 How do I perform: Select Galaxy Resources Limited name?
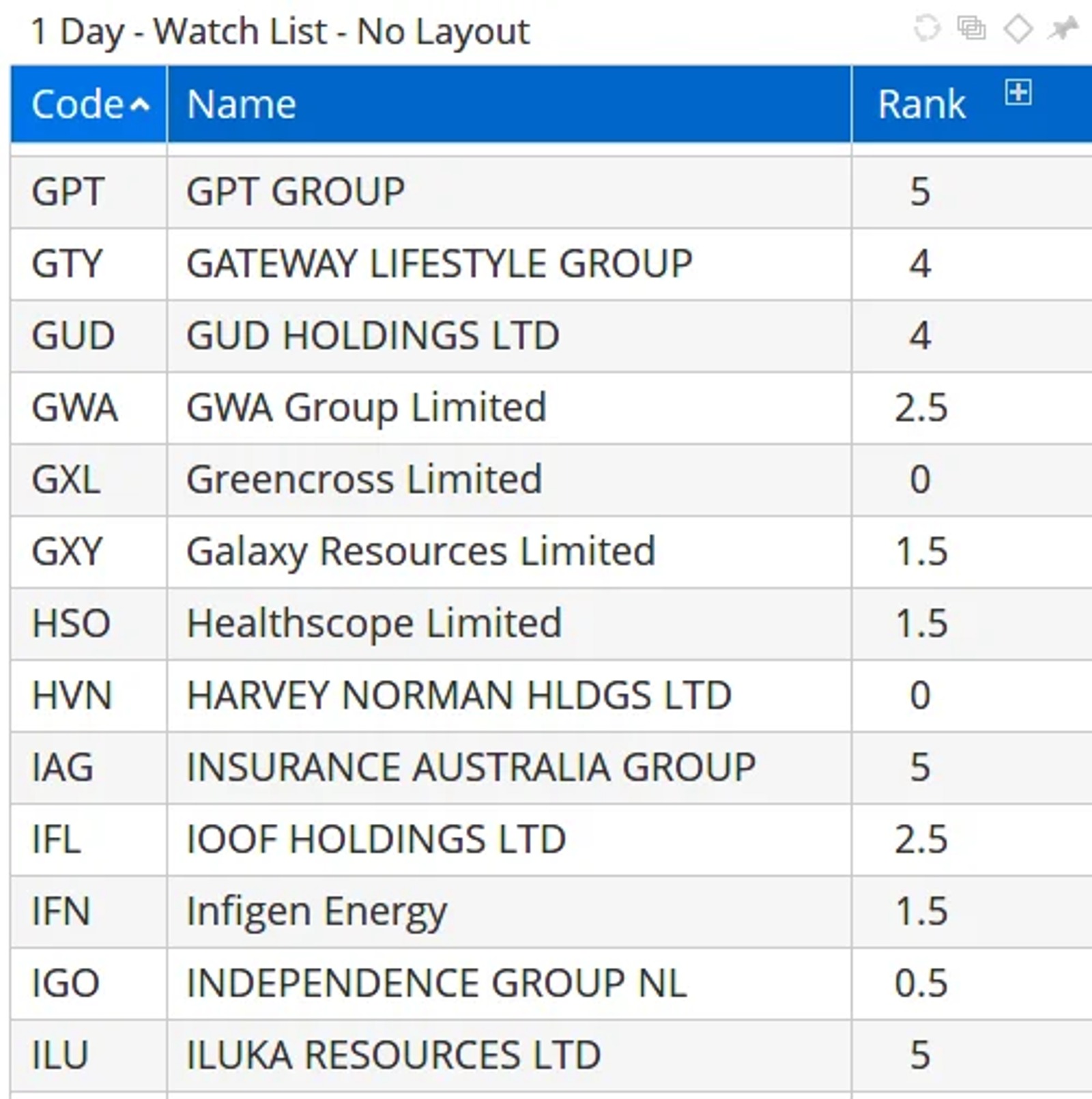pos(509,552)
